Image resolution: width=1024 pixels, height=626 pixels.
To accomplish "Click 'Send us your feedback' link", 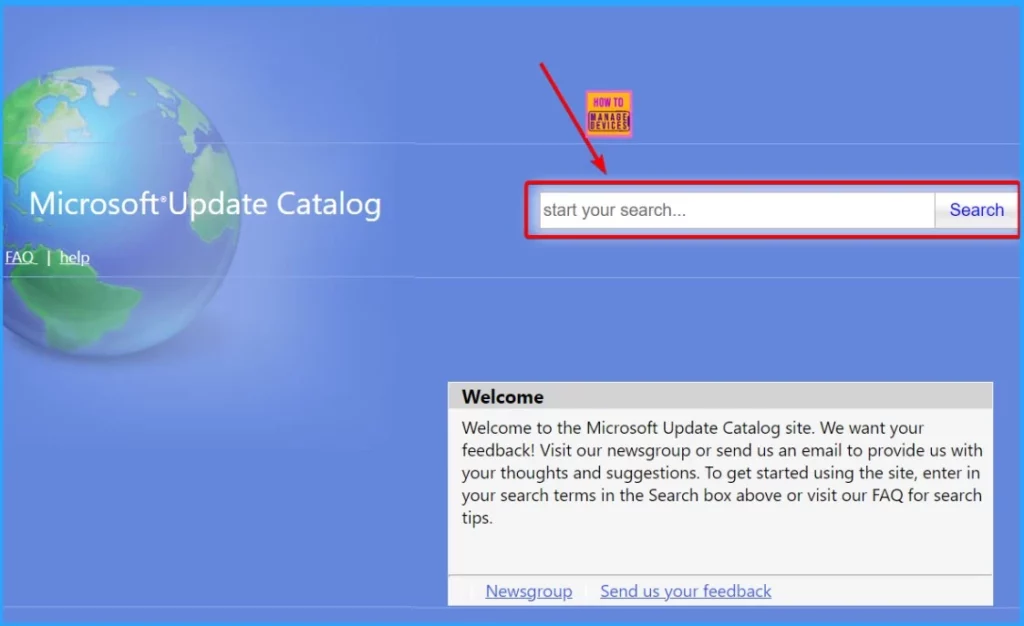I will click(686, 591).
